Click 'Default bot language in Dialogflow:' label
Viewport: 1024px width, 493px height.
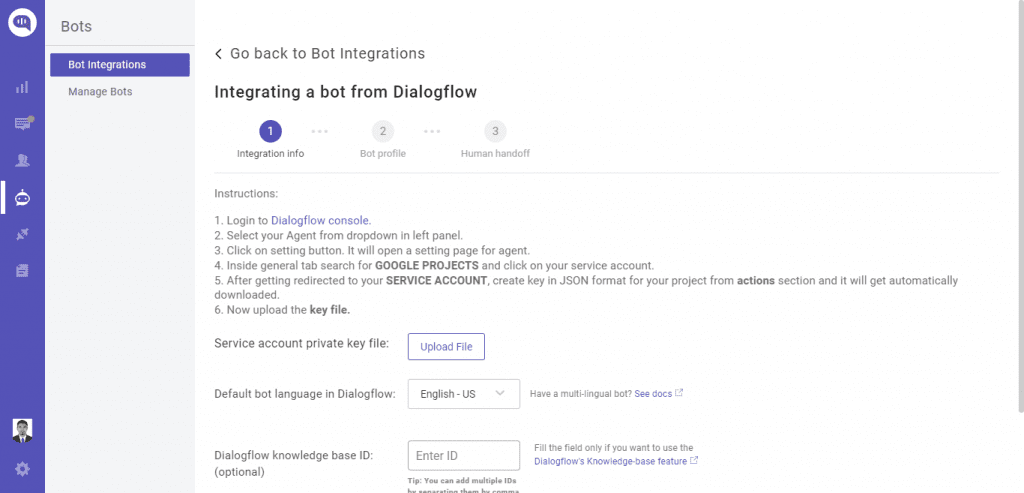pyautogui.click(x=305, y=394)
